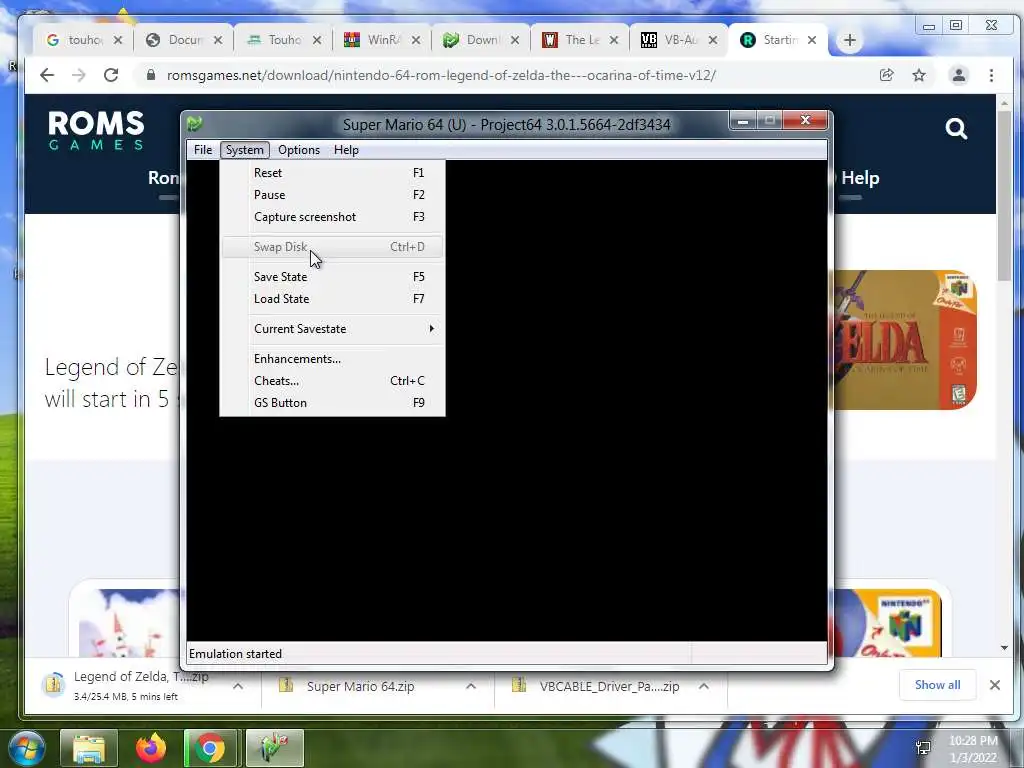Select Reset in the System menu
The image size is (1024, 768).
click(332, 173)
